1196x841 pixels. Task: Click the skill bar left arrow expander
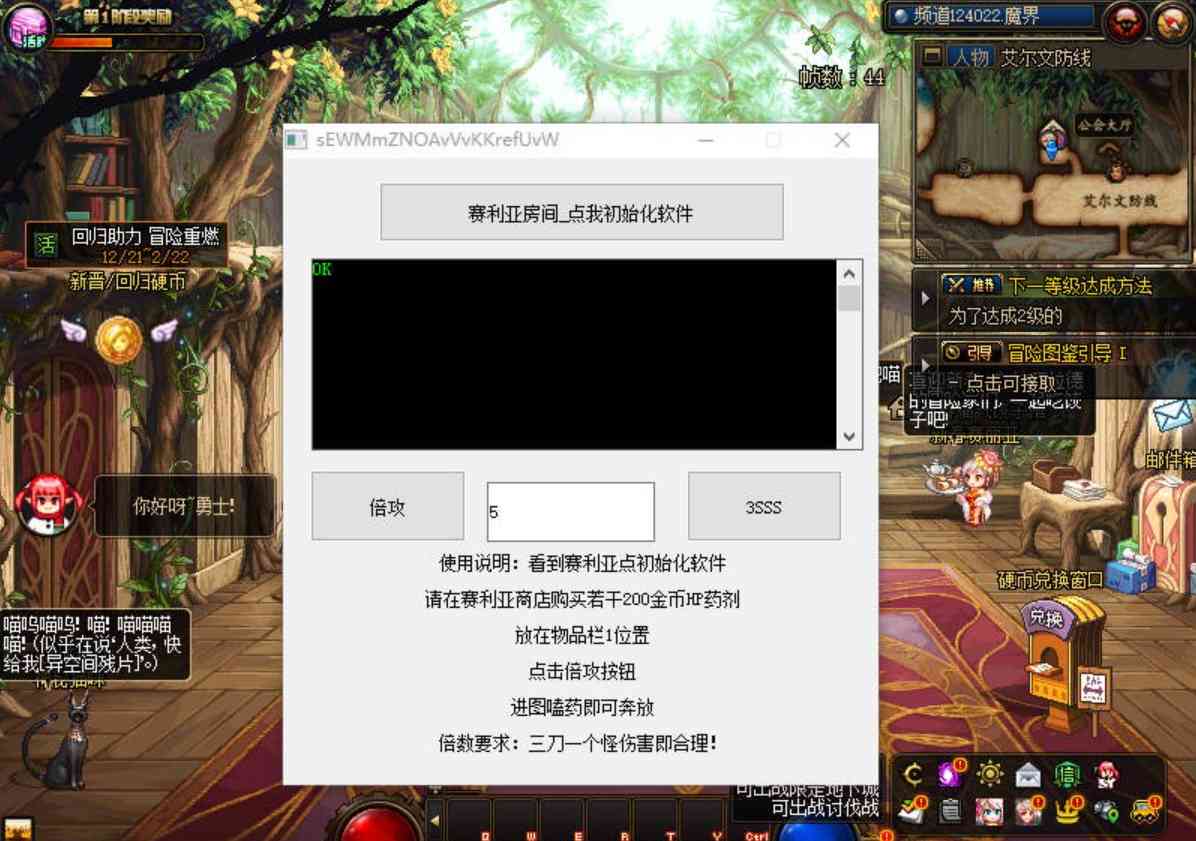(435, 820)
